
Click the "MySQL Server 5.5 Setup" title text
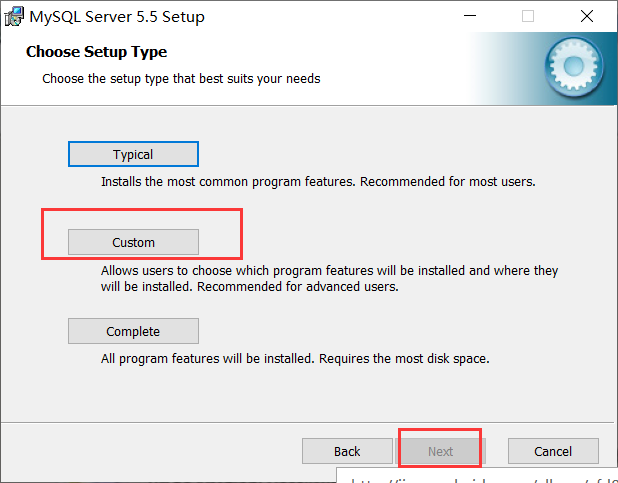point(119,16)
